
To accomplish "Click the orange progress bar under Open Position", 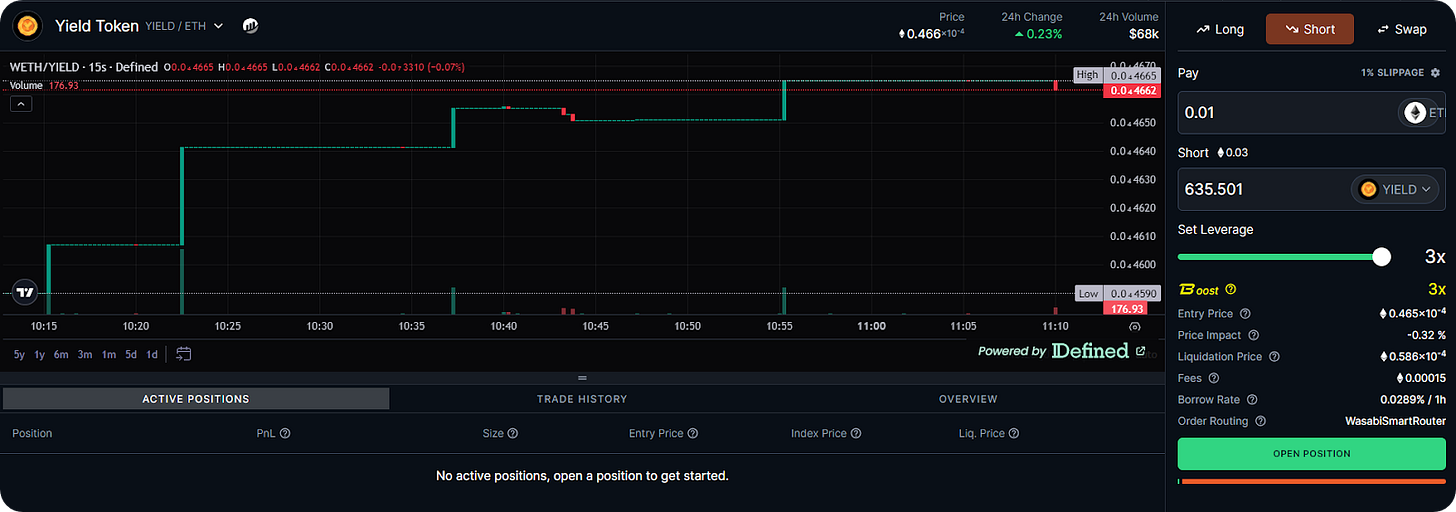I will (1312, 481).
